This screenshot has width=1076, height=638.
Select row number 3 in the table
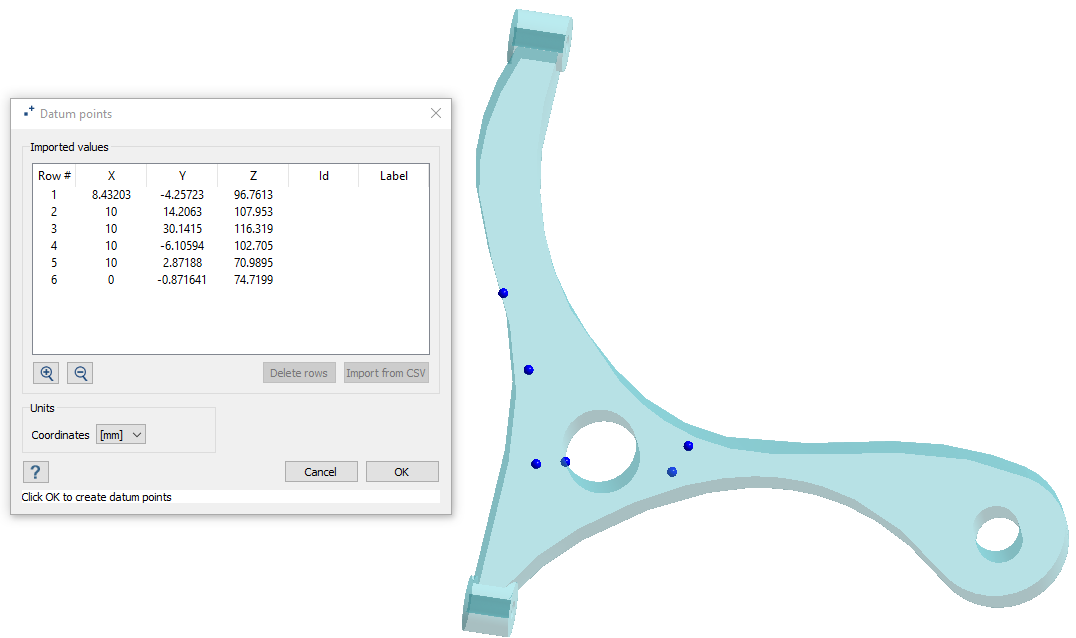(x=54, y=229)
